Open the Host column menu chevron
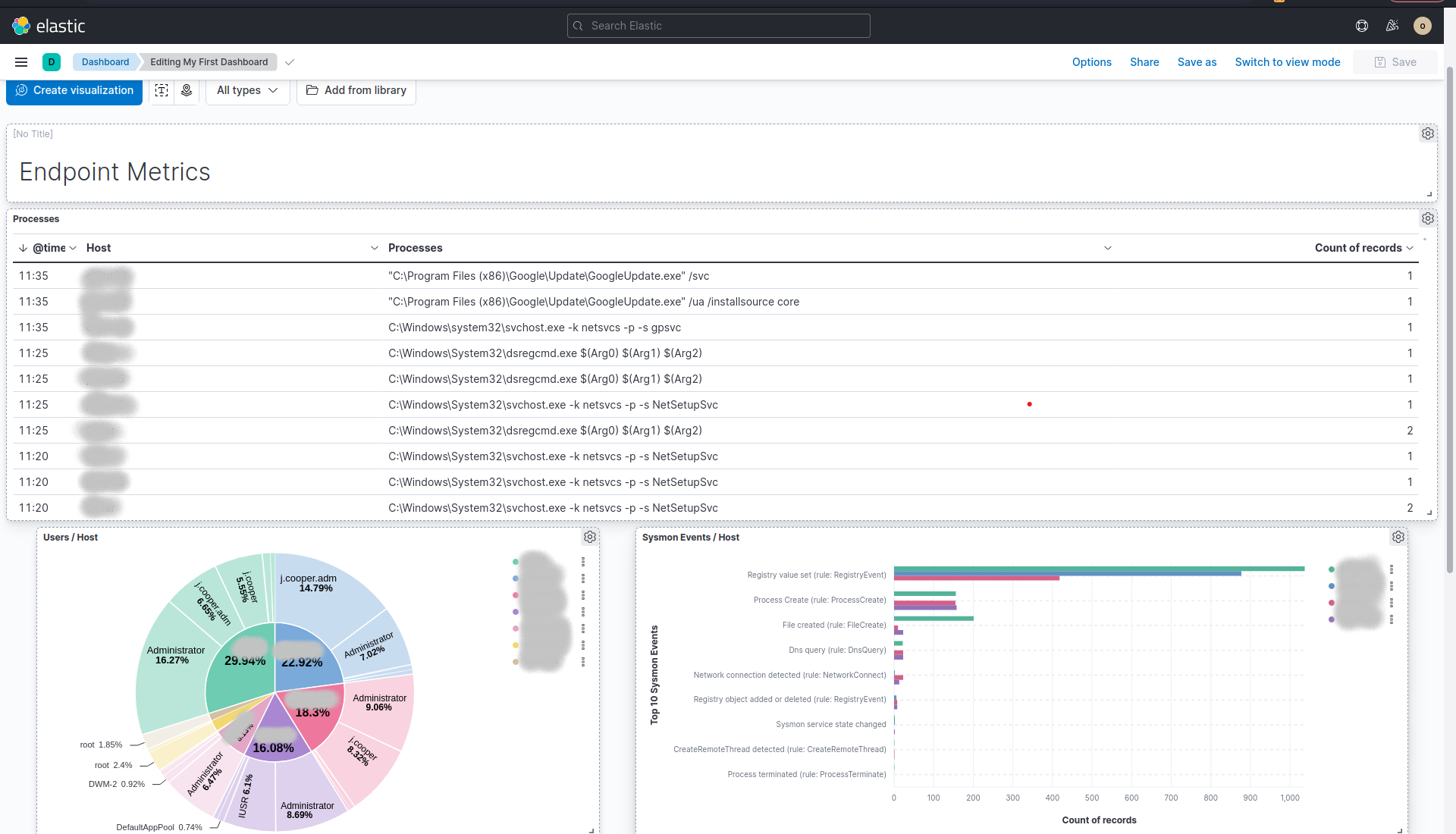Screen dimensions: 1456x834 coord(375,248)
